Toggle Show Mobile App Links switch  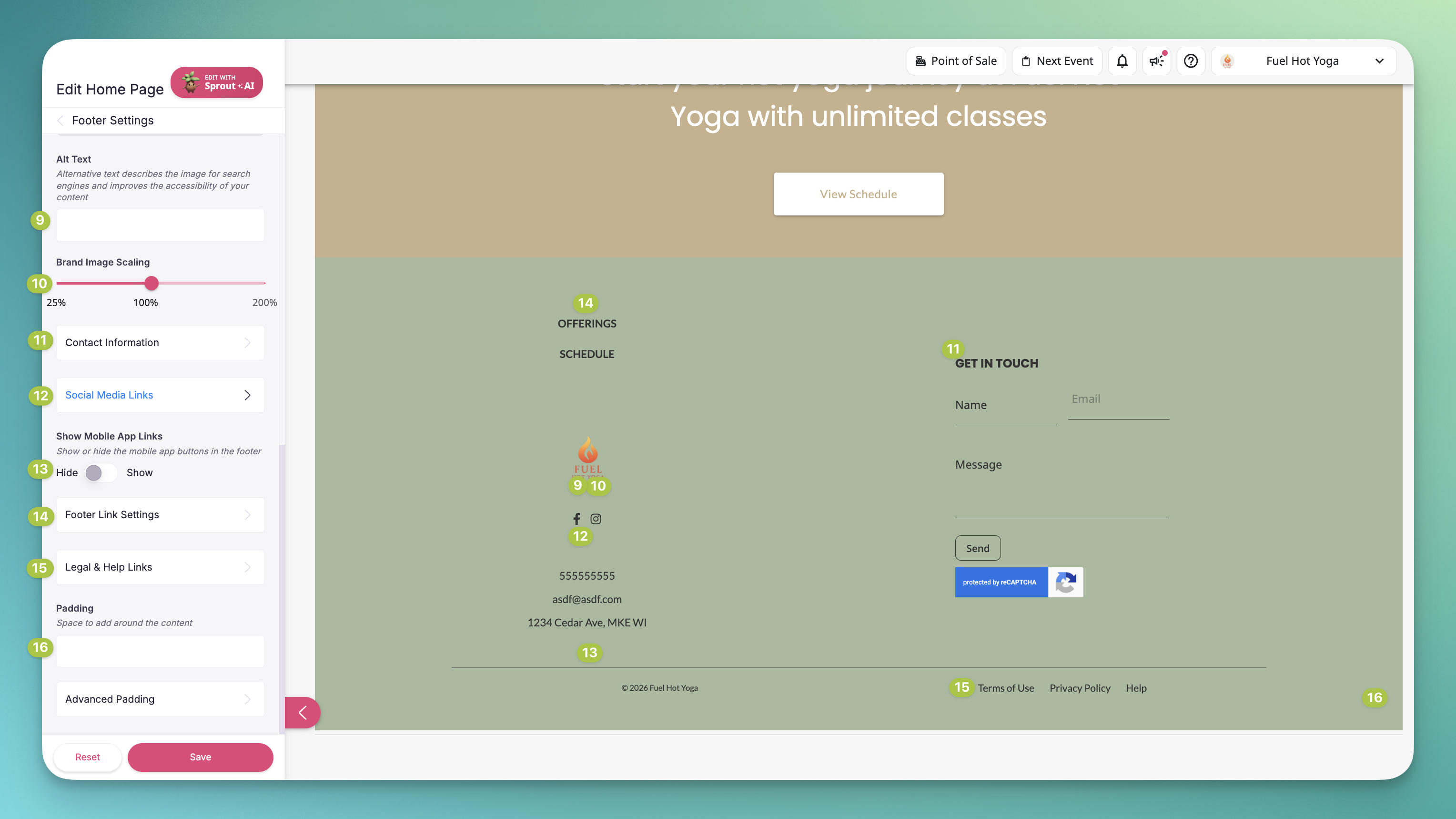(101, 473)
